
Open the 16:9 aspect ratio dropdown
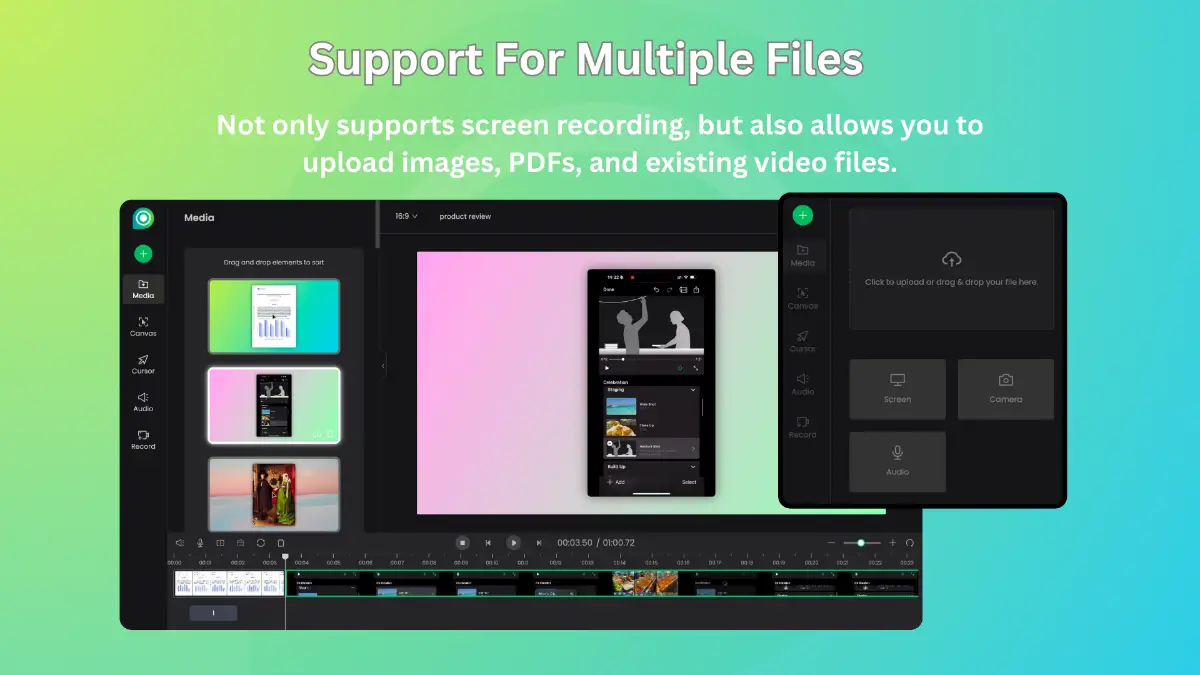pos(406,216)
